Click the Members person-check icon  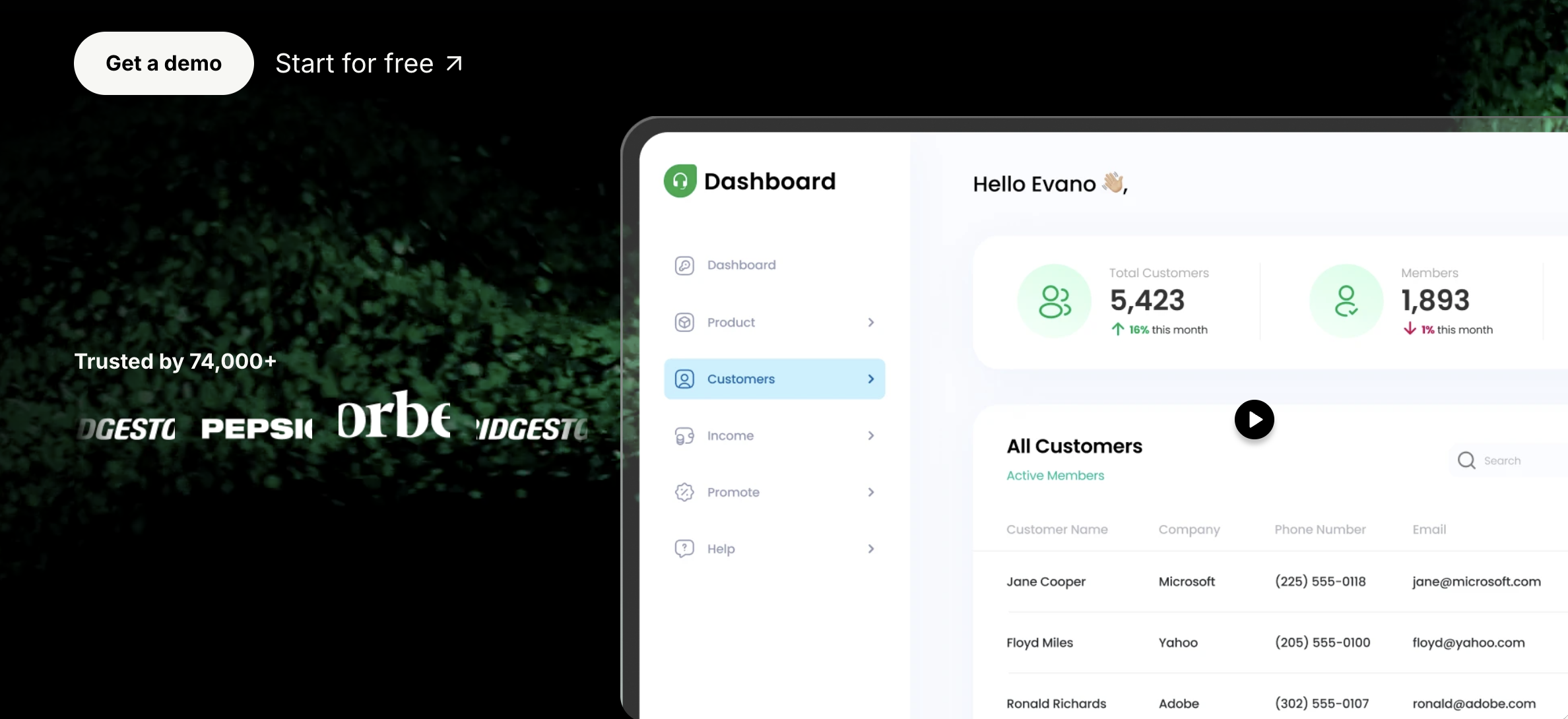coord(1346,301)
